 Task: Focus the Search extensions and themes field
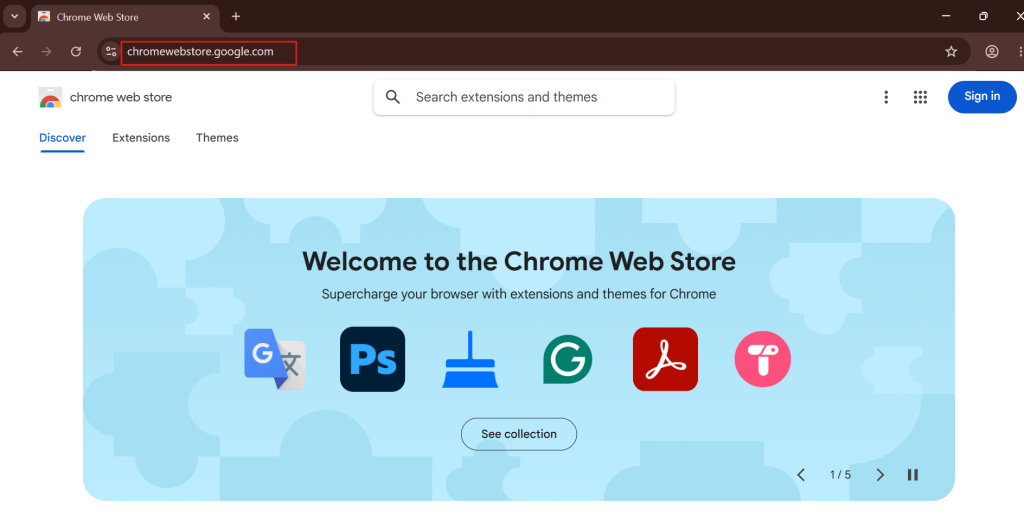(524, 97)
